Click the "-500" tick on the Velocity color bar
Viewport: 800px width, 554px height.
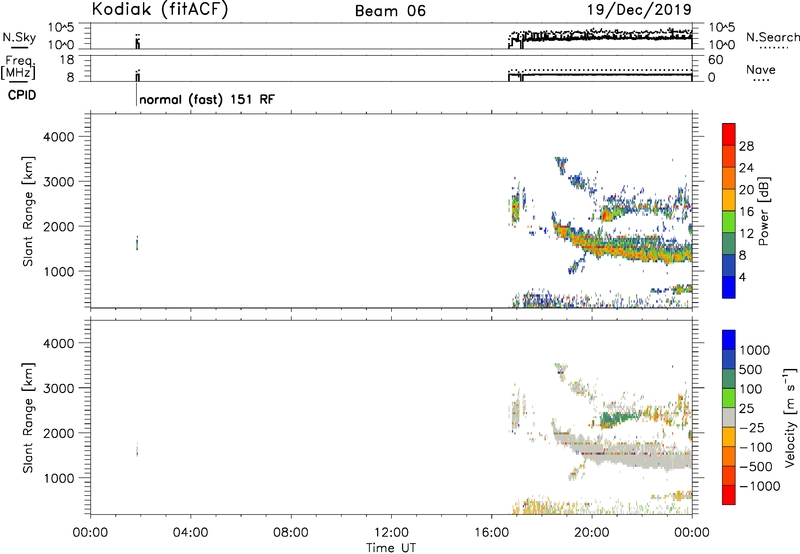pos(756,467)
